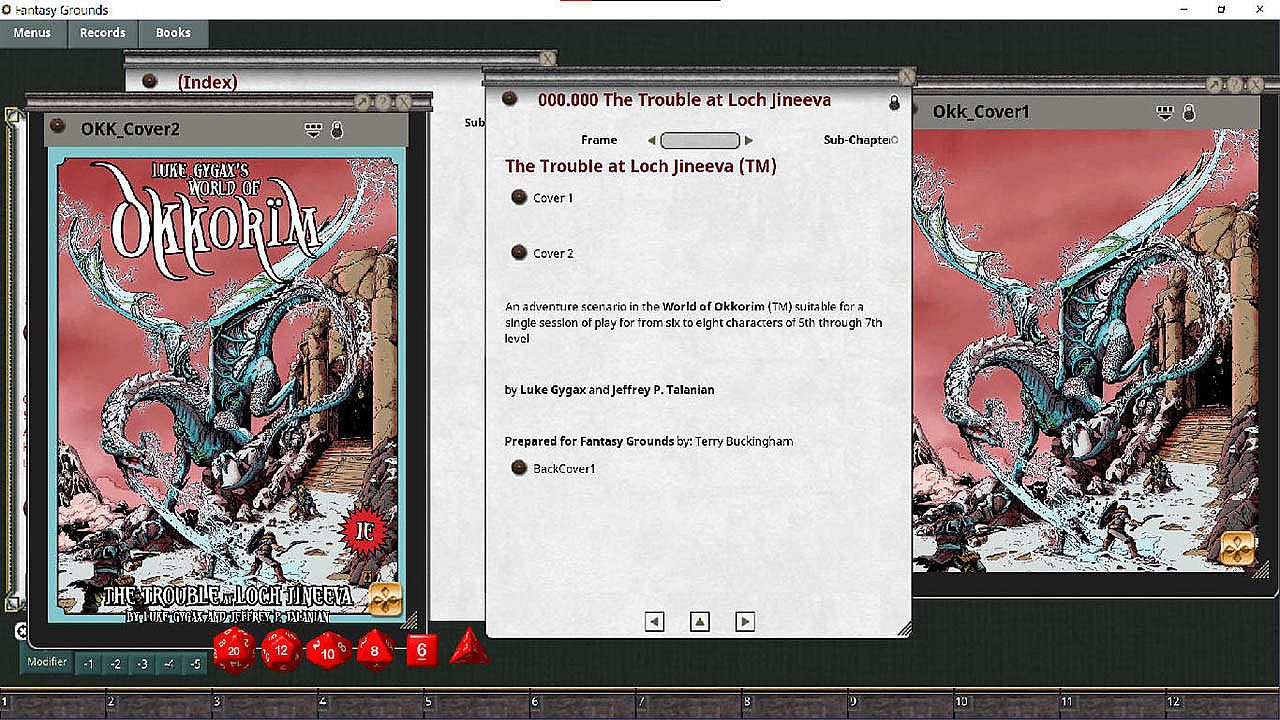Click the Frame style field
Screen dimensions: 1280x720
click(700, 141)
